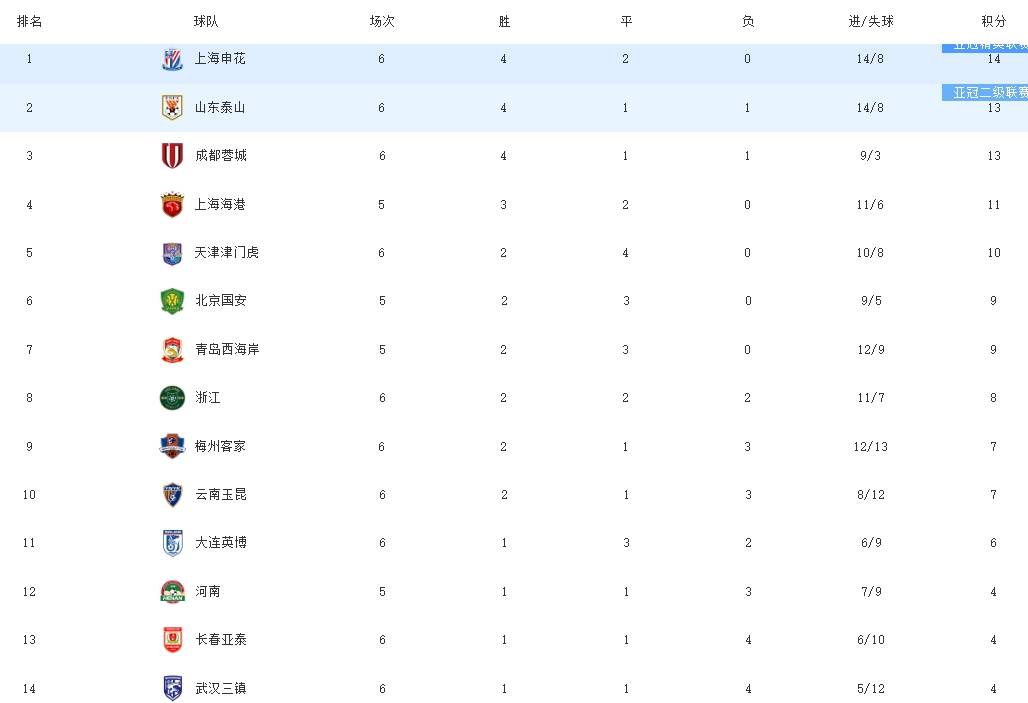Image resolution: width=1028 pixels, height=703 pixels.
Task: Sort by the 积分 column header
Action: click(993, 22)
